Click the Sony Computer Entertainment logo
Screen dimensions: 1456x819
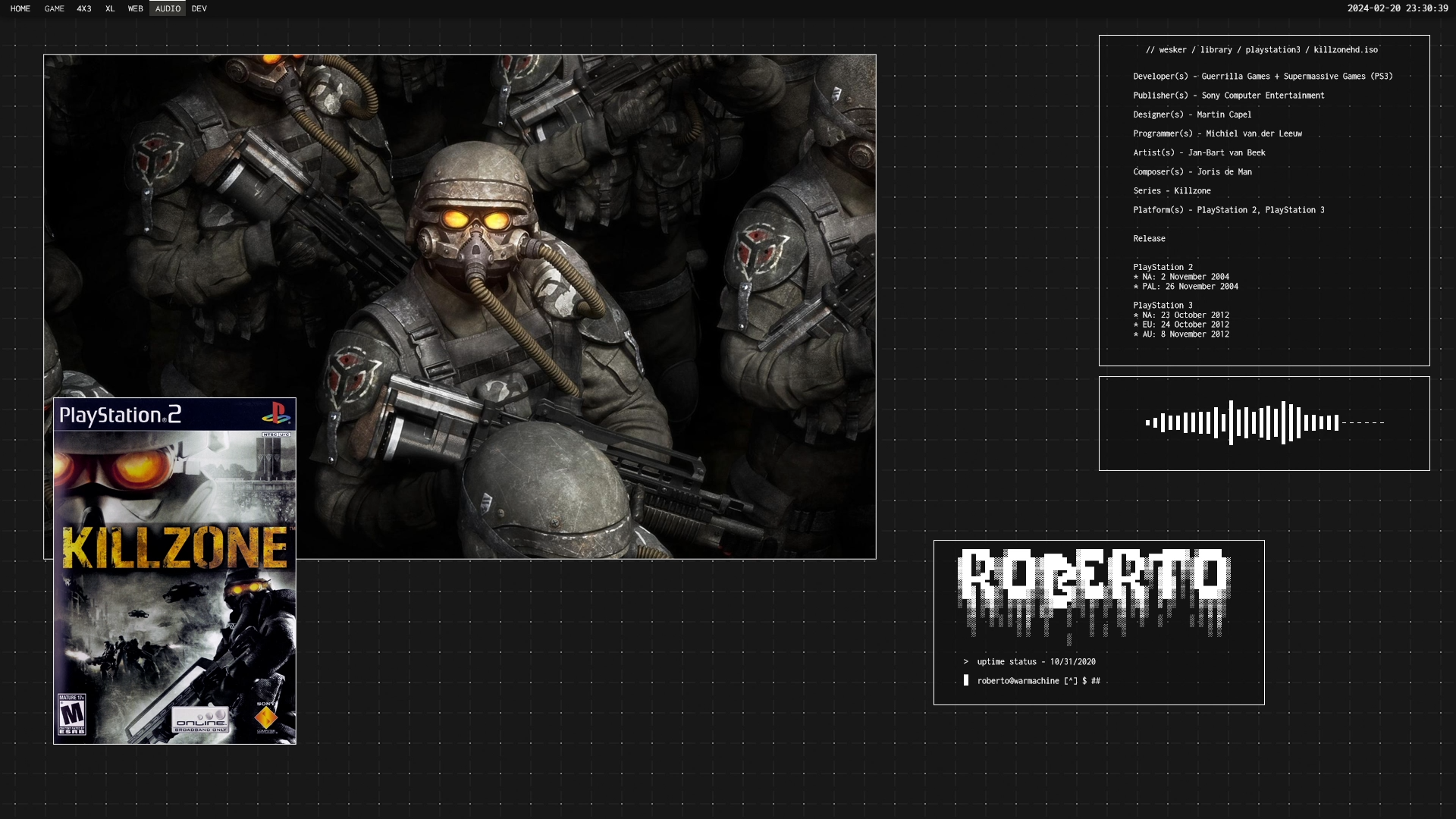265,717
